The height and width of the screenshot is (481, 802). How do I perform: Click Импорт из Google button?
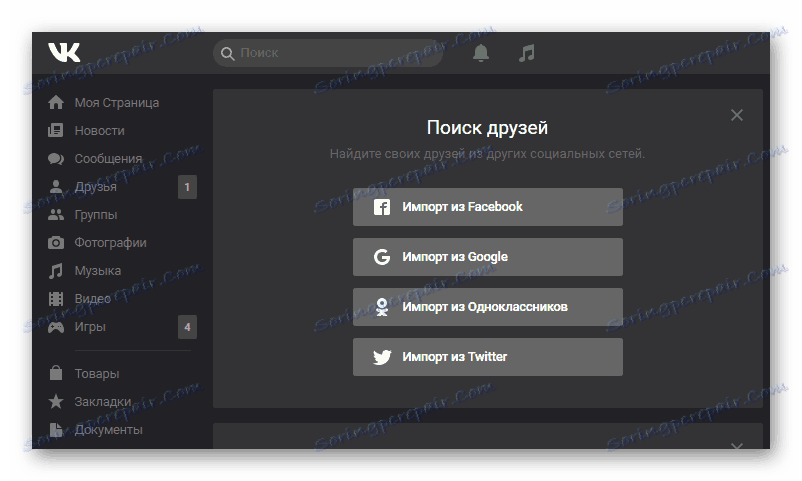point(488,257)
